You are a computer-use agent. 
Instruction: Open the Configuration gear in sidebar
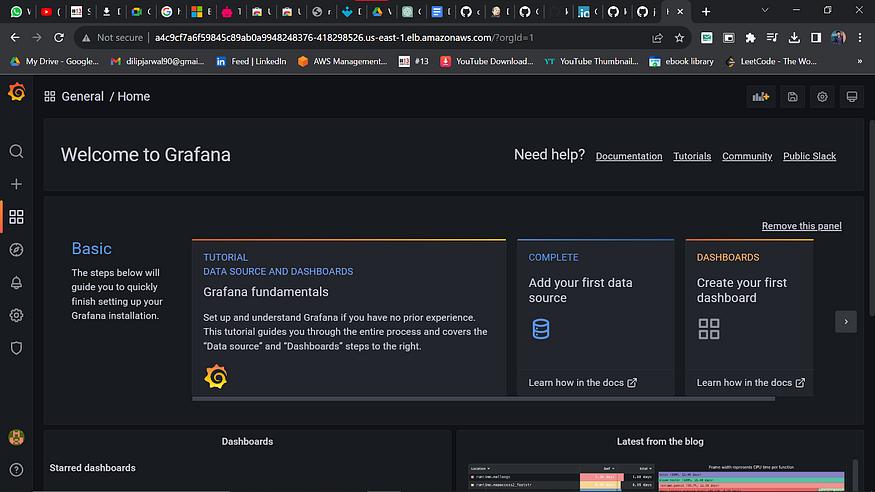click(16, 315)
